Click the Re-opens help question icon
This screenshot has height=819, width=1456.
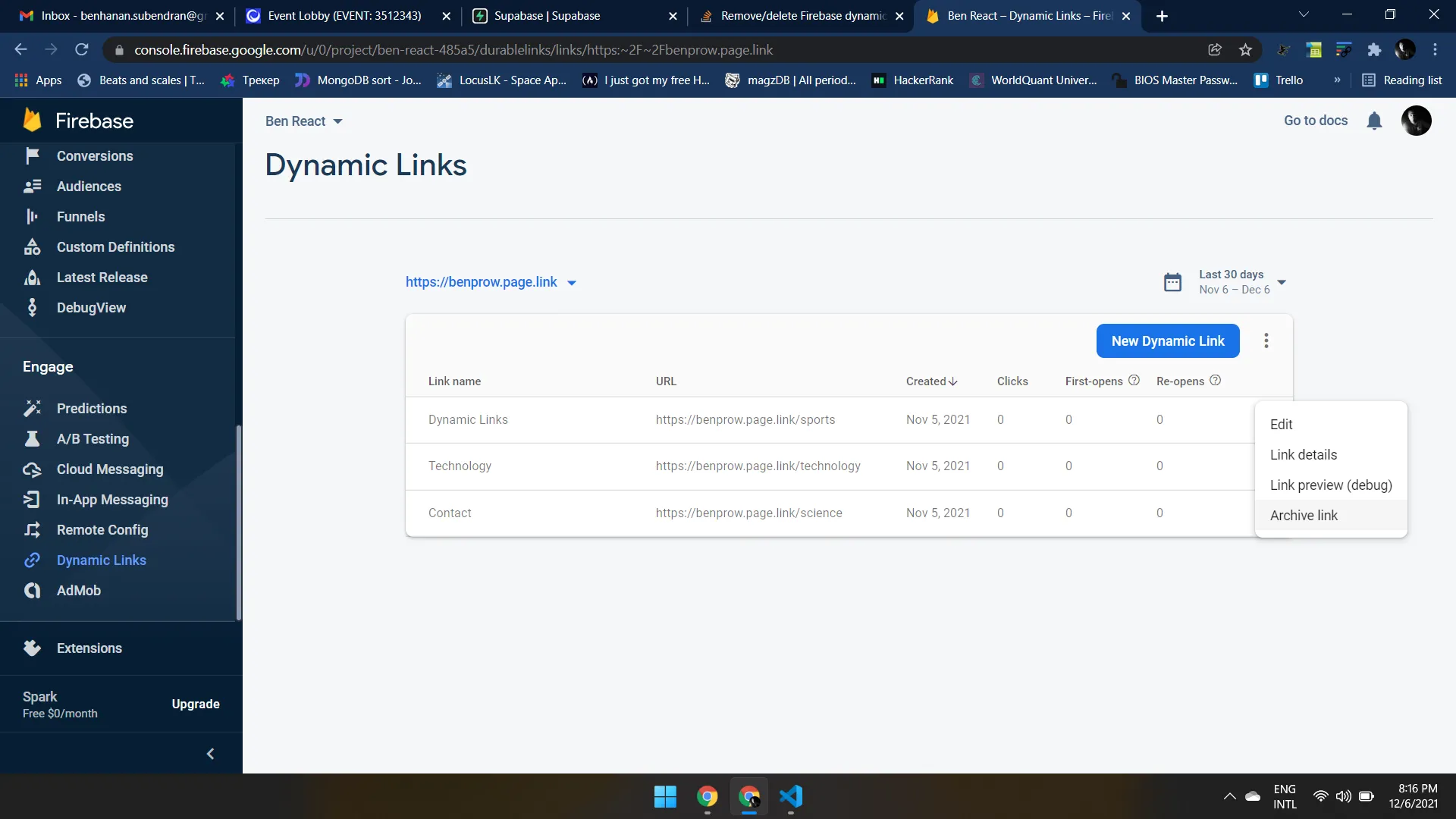pyautogui.click(x=1215, y=381)
